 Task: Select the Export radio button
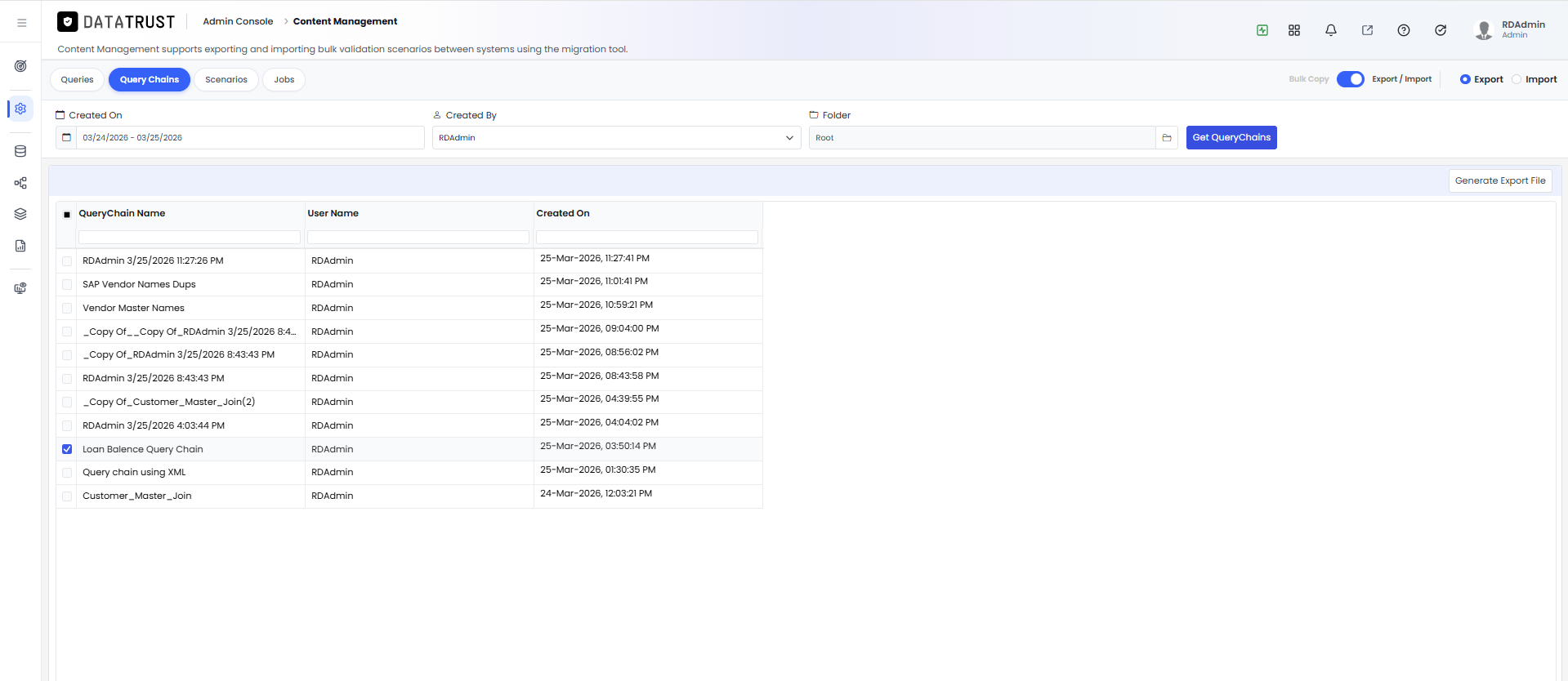1465,79
